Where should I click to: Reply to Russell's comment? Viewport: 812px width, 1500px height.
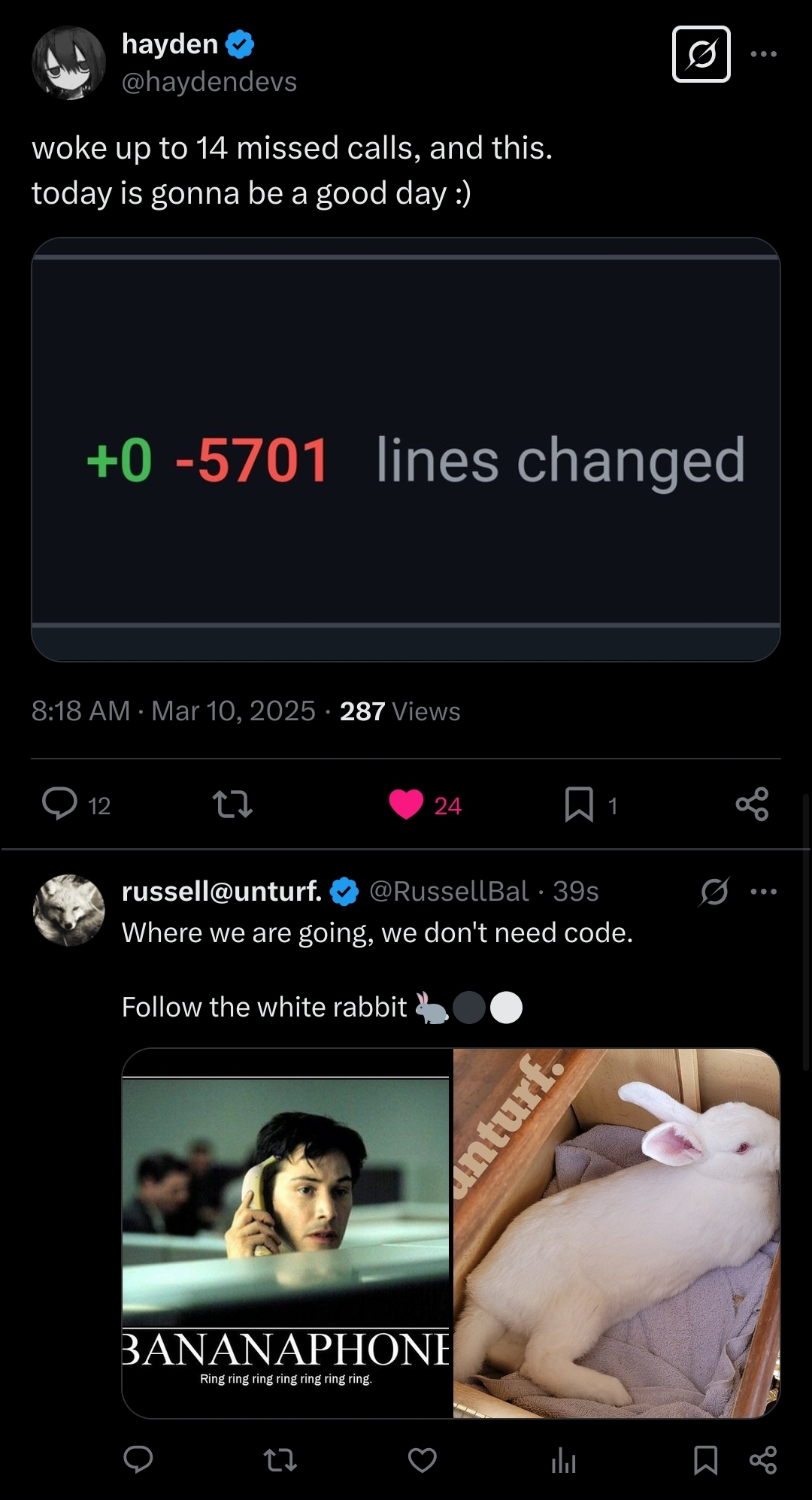(138, 1459)
